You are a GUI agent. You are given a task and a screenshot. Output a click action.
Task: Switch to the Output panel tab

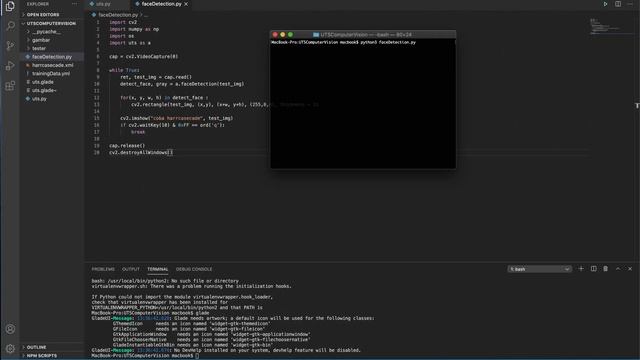pyautogui.click(x=131, y=269)
